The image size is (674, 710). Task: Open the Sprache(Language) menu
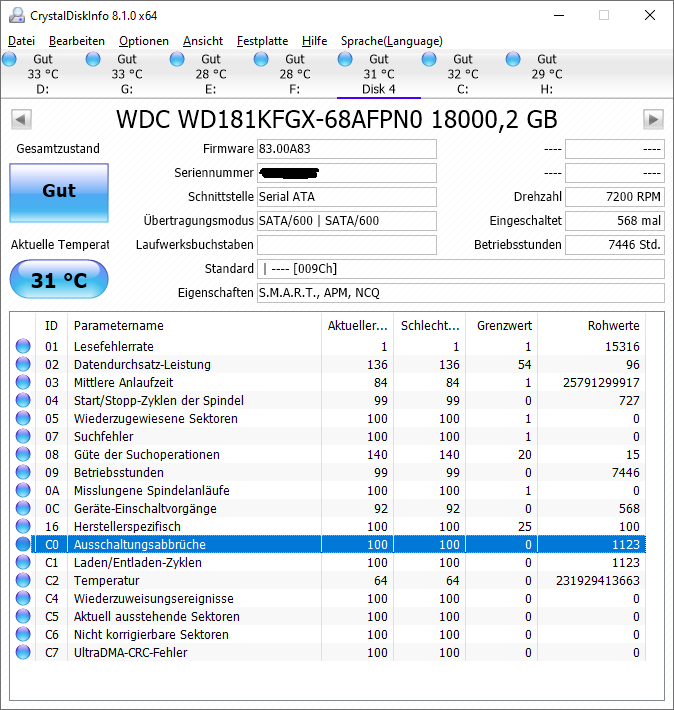pyautogui.click(x=391, y=41)
